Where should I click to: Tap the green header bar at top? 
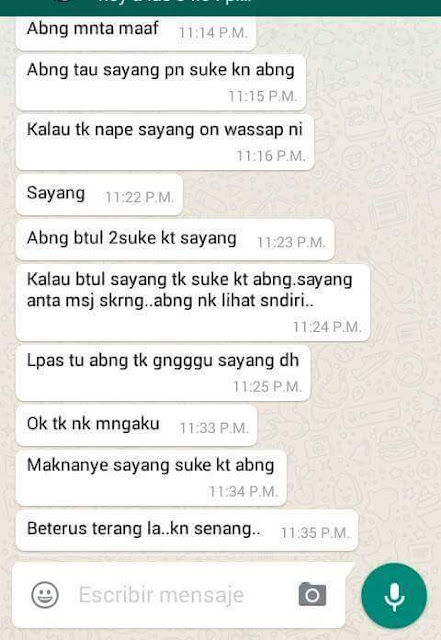pos(220,8)
